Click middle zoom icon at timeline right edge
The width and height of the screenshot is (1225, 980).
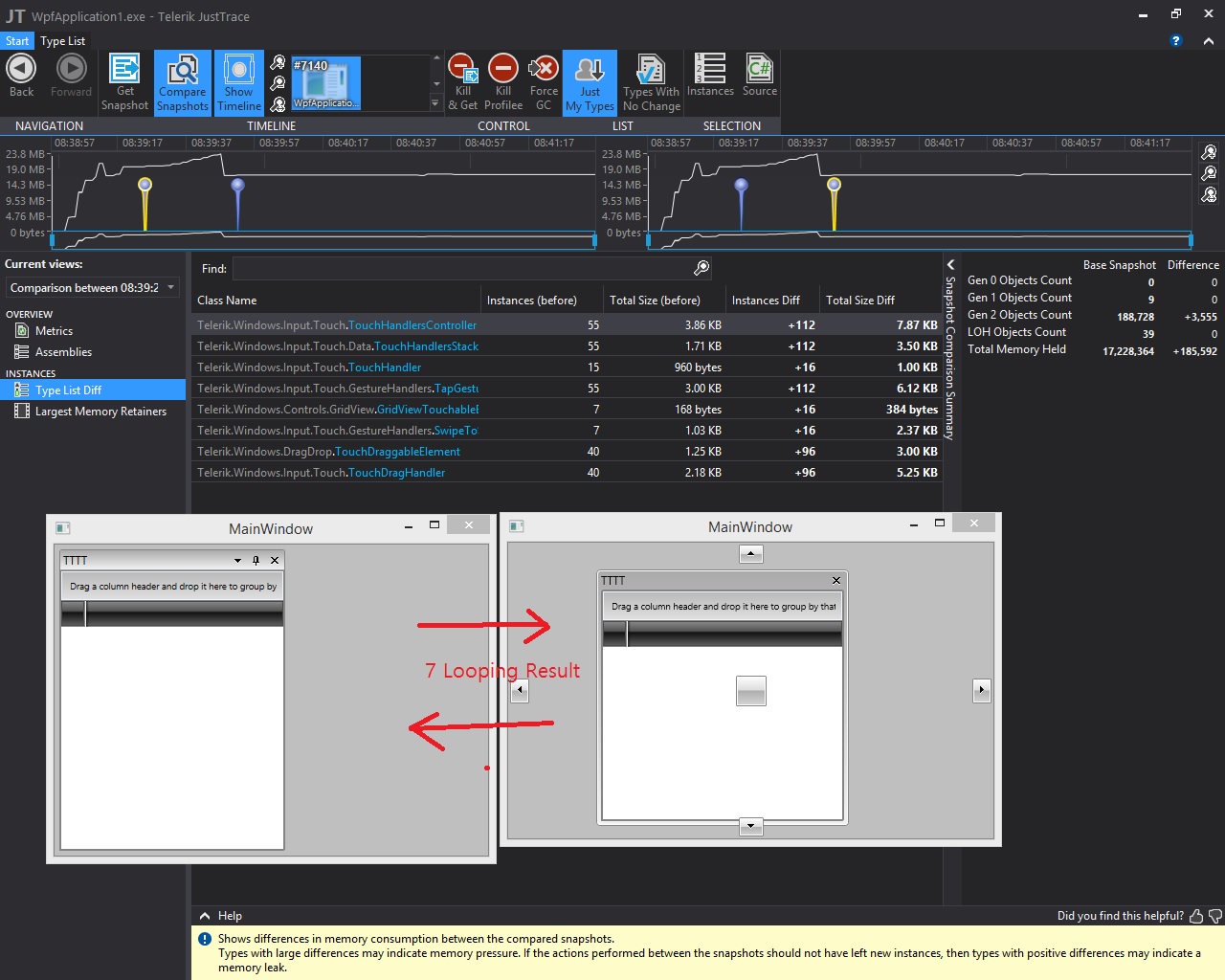click(1209, 173)
